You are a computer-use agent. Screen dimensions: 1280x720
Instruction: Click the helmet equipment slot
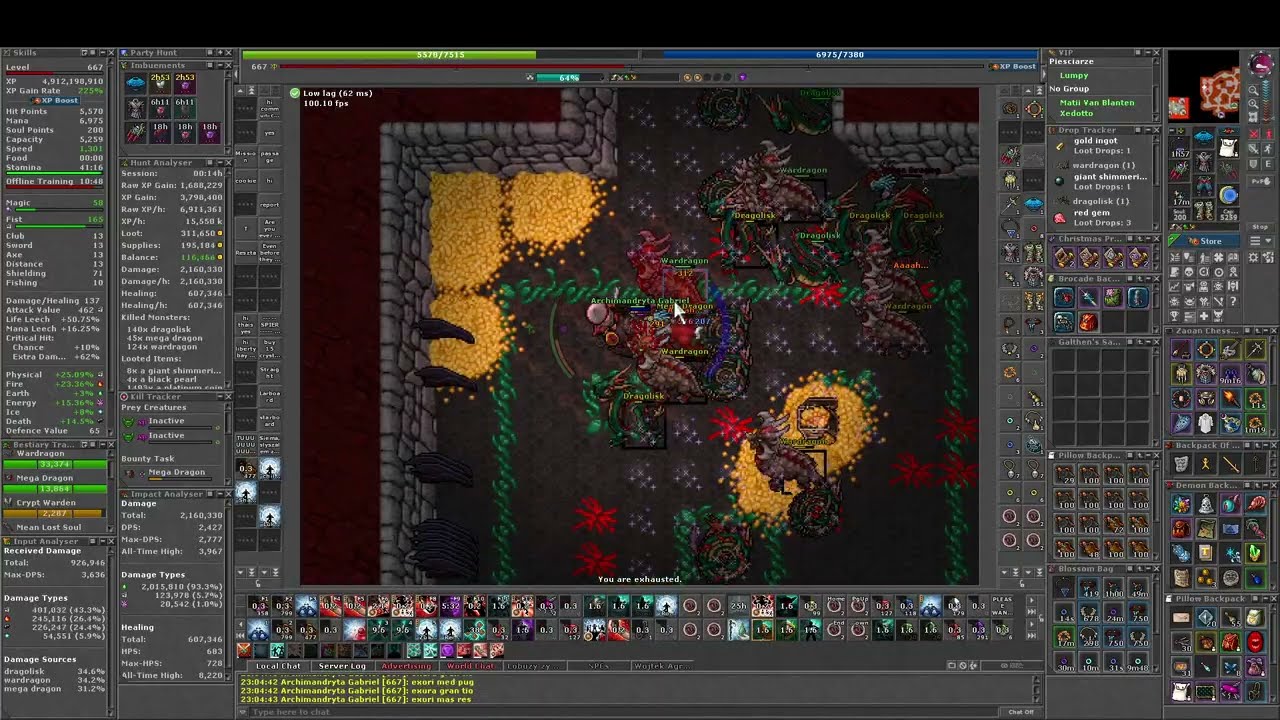tap(1204, 137)
